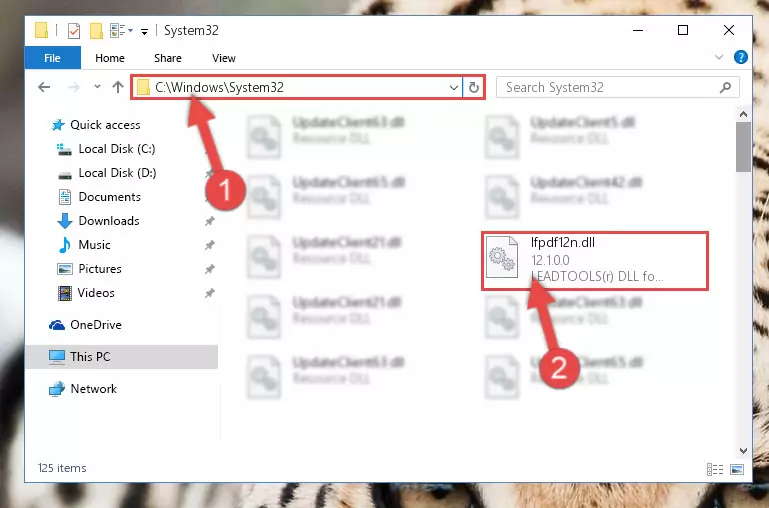Expand the address bar history dropdown
The image size is (769, 508).
(x=454, y=88)
